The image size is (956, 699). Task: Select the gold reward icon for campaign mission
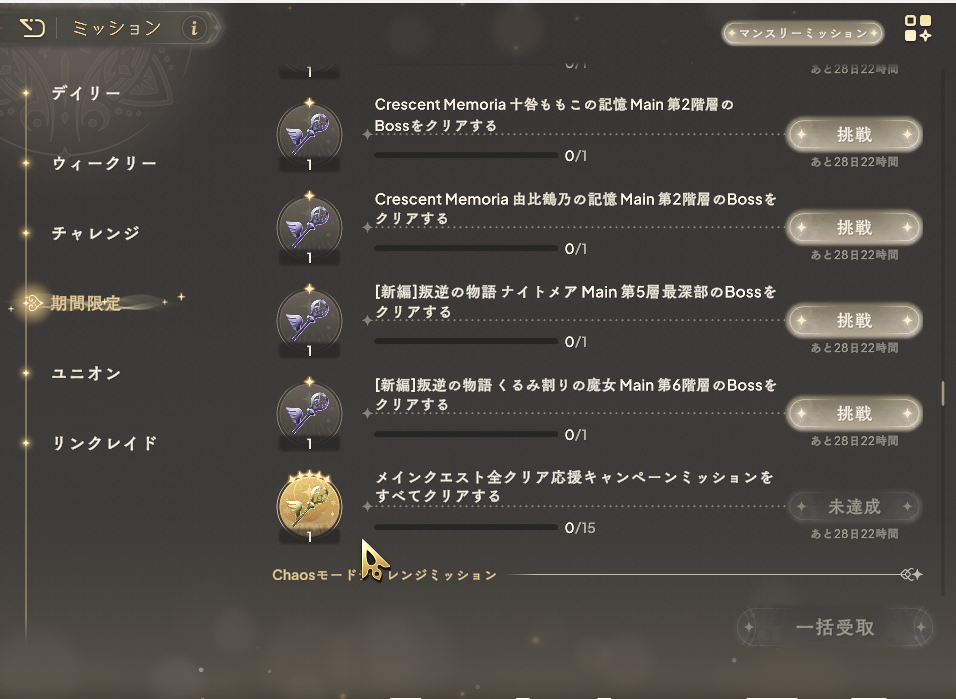pyautogui.click(x=310, y=506)
